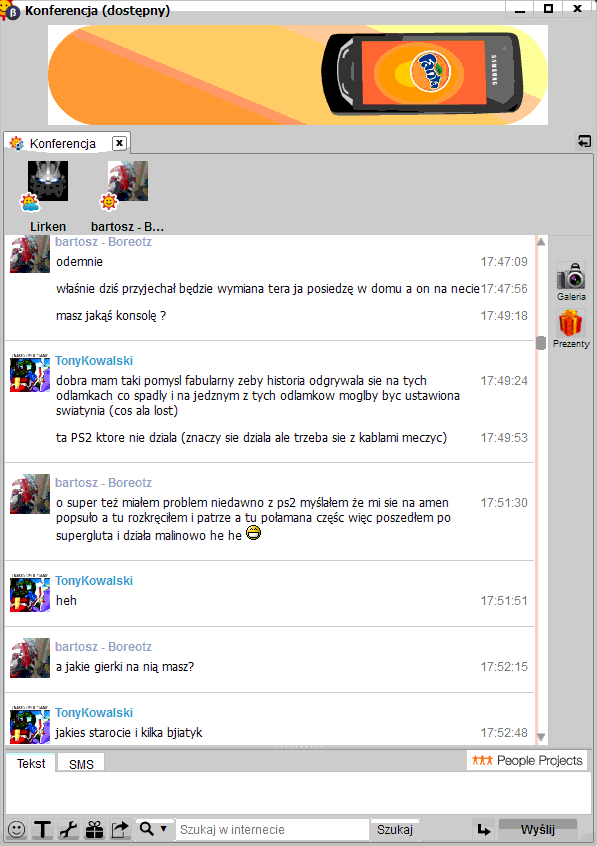This screenshot has height=846, width=597.
Task: Click the send file share icon
Action: (x=120, y=829)
